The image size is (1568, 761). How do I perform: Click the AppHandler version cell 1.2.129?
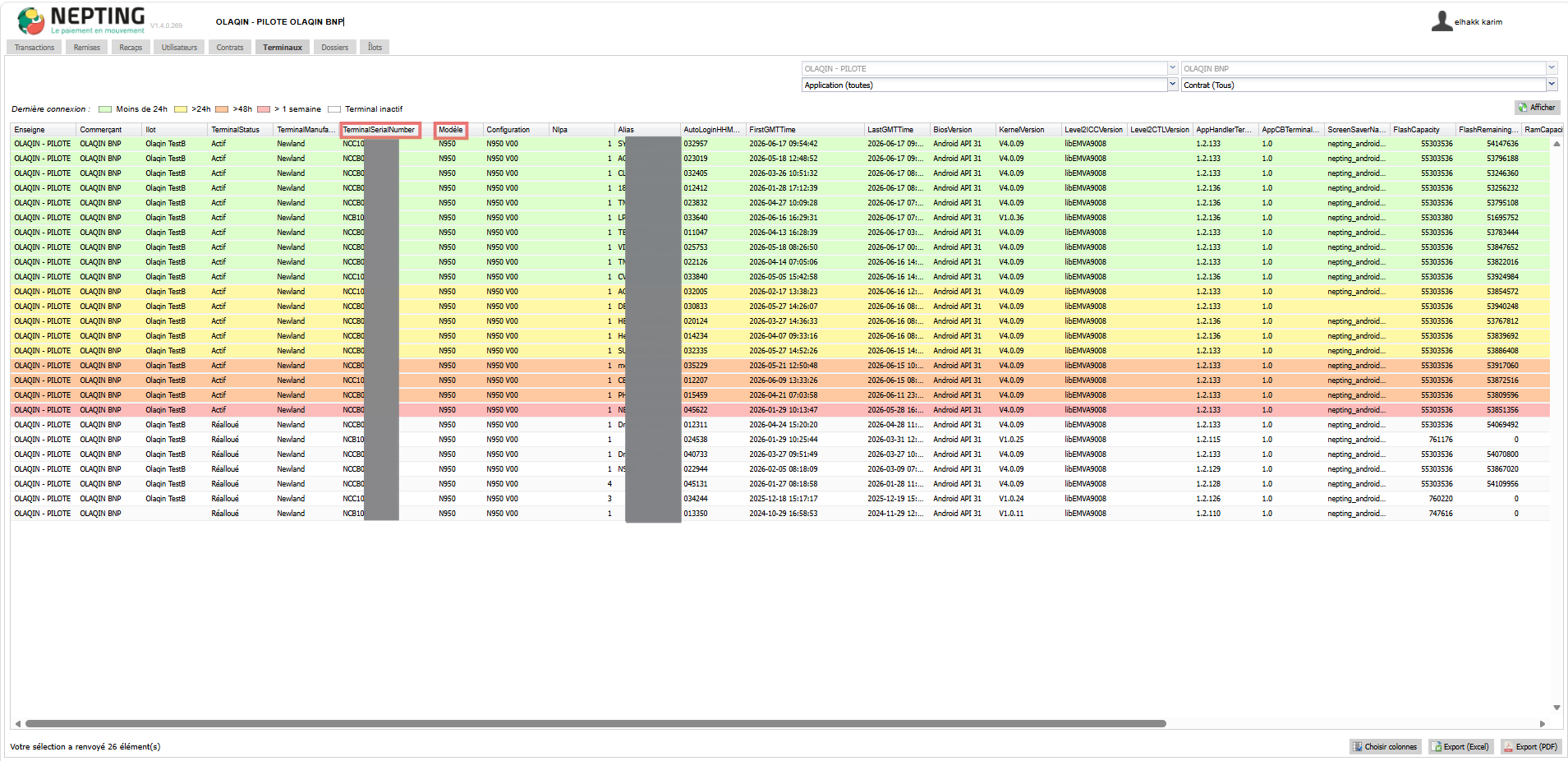pyautogui.click(x=1207, y=469)
